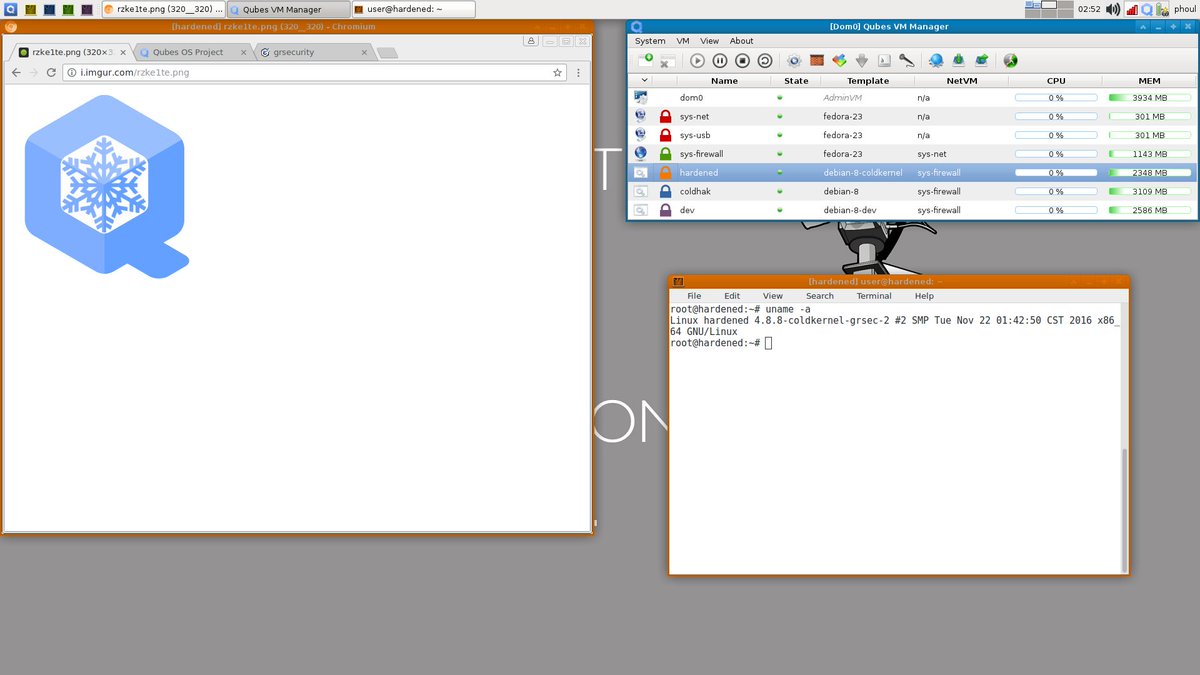Run command in VM terminal icon
This screenshot has height=675, width=1200.
[884, 61]
